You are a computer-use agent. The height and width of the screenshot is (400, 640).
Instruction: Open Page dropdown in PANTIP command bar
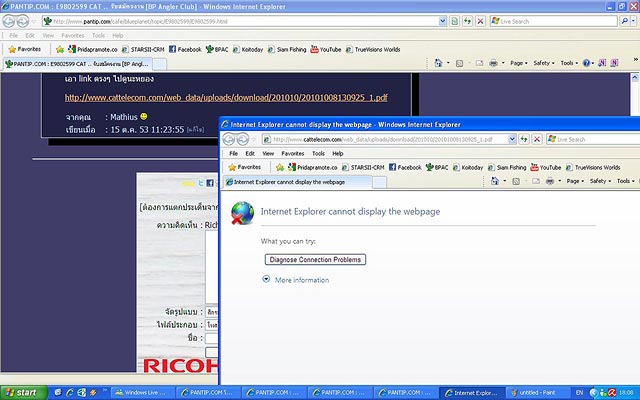pos(519,63)
